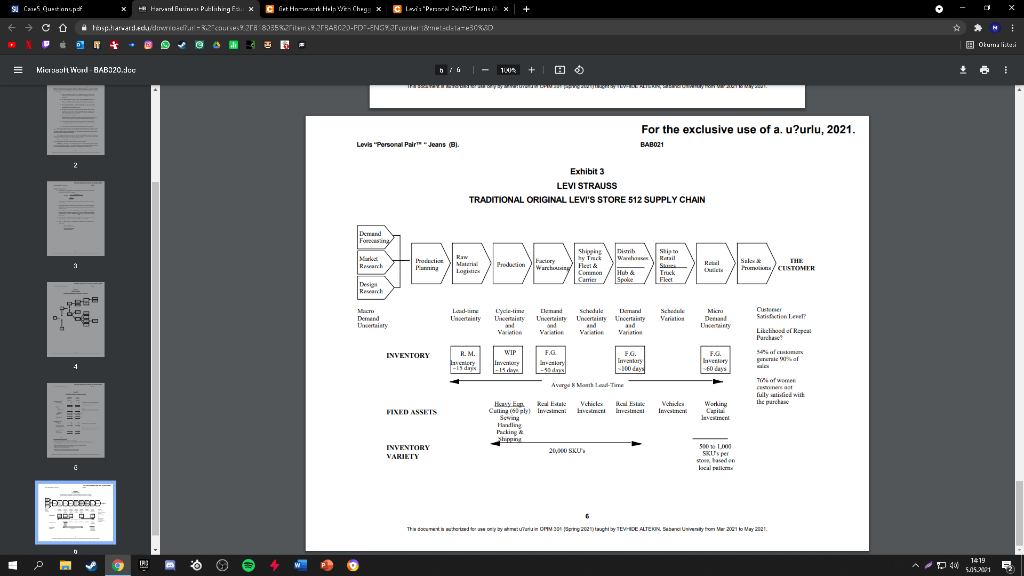The image size is (1024, 576).
Task: Toggle the PDF thumbnail sidebar via hamburger icon
Action: pyautogui.click(x=18, y=70)
